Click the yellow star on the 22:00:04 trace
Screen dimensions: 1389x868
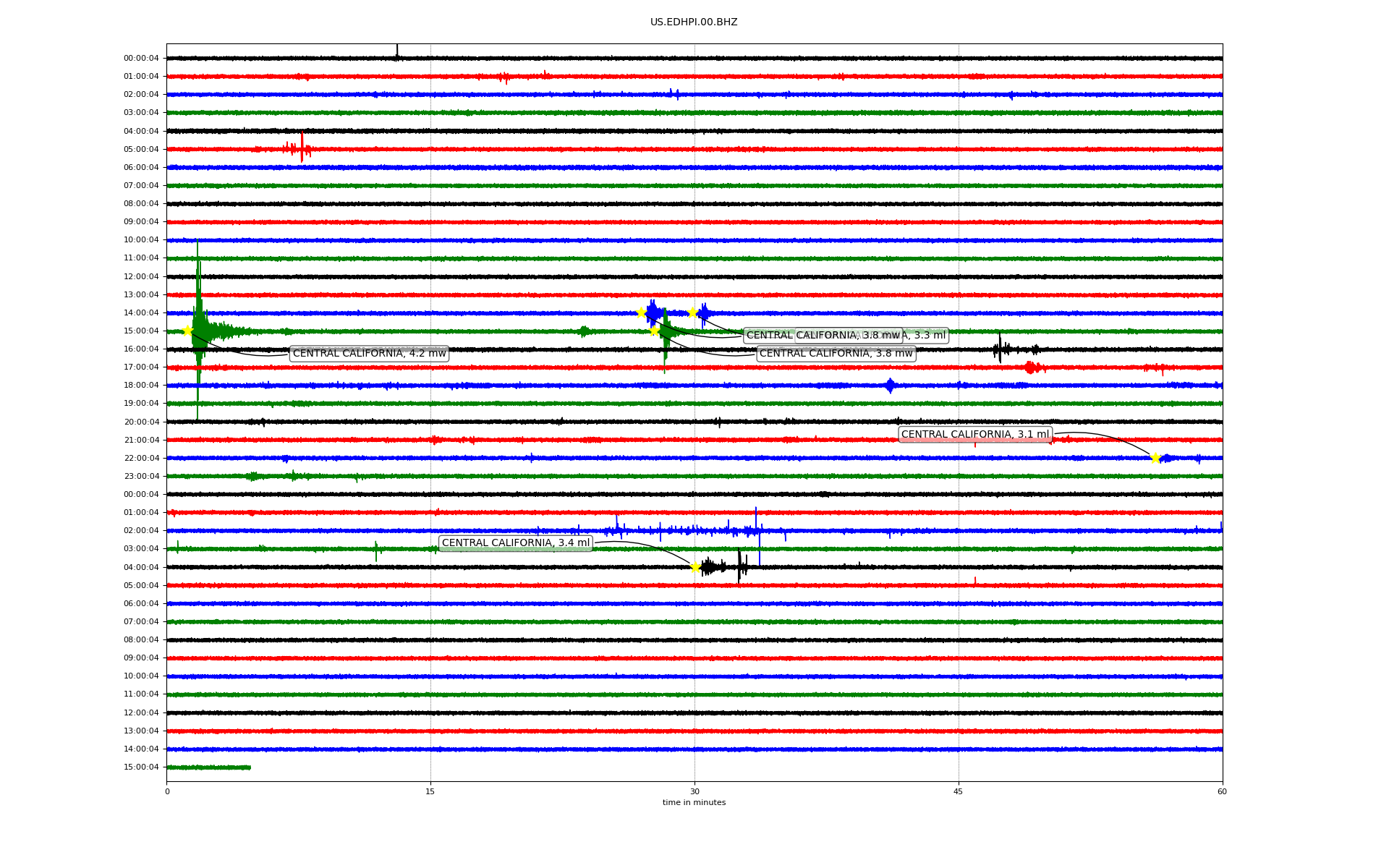coord(1155,458)
